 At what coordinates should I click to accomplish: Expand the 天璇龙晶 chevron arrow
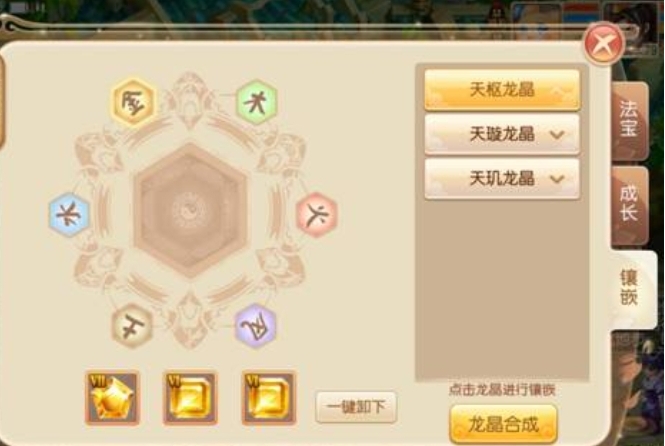point(557,135)
